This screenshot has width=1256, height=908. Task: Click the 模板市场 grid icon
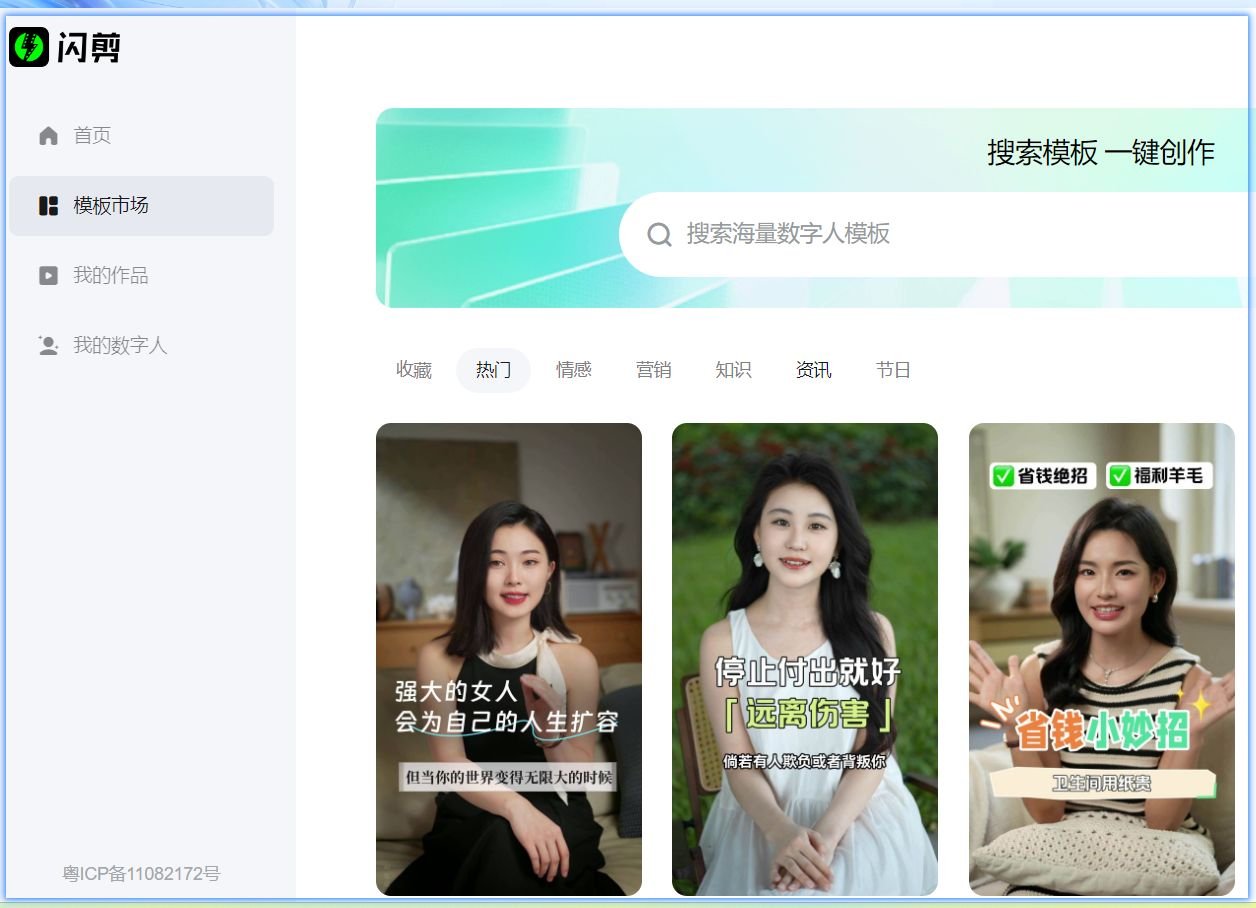tap(47, 206)
